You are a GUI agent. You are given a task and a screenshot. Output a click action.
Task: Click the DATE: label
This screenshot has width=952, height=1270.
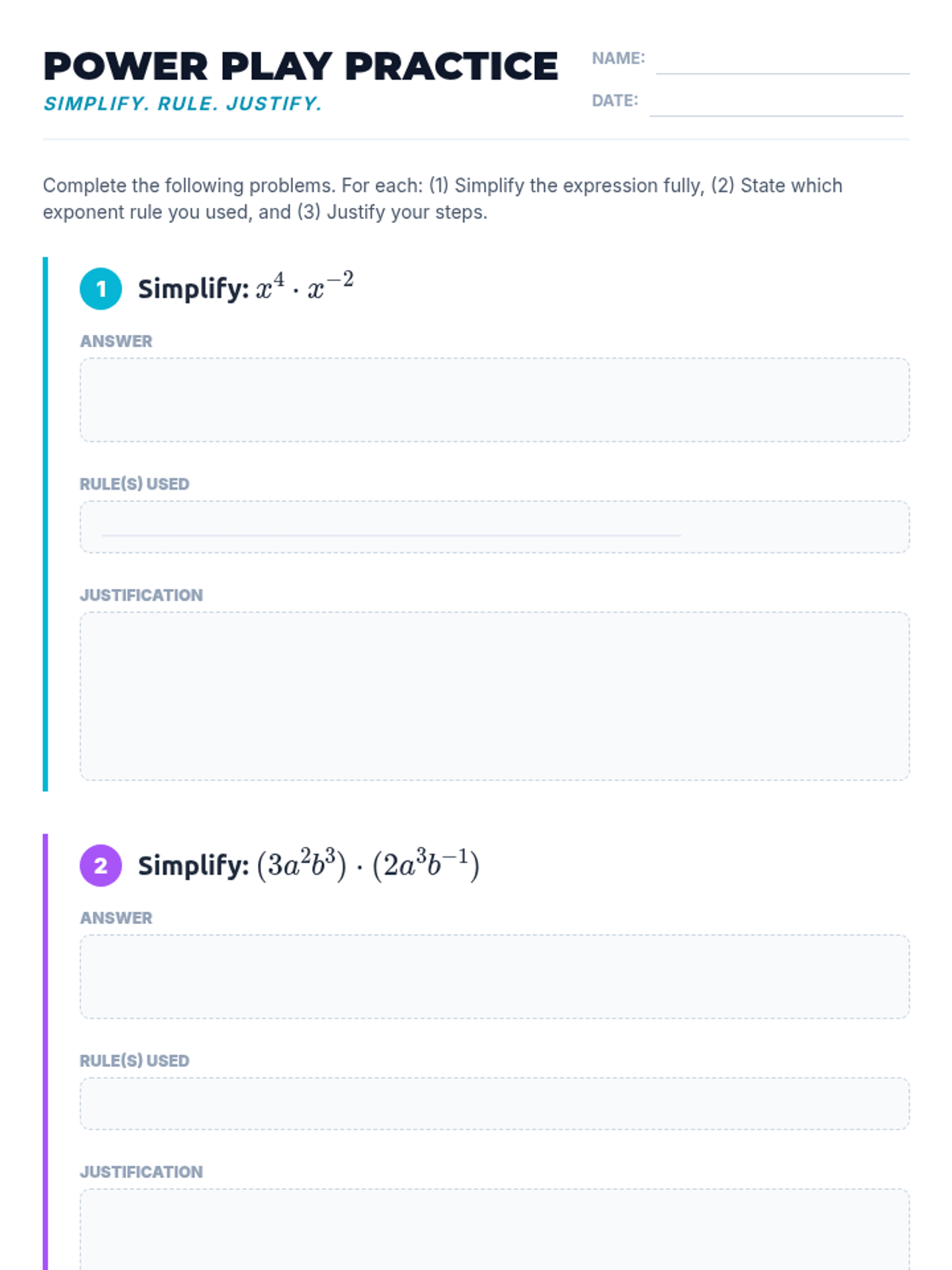[x=615, y=101]
